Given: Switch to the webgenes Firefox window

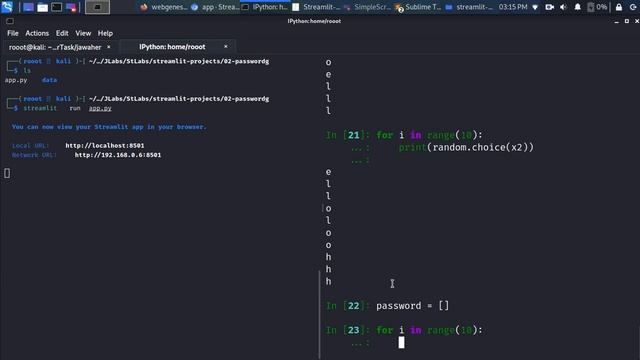Looking at the screenshot, I should [x=164, y=7].
